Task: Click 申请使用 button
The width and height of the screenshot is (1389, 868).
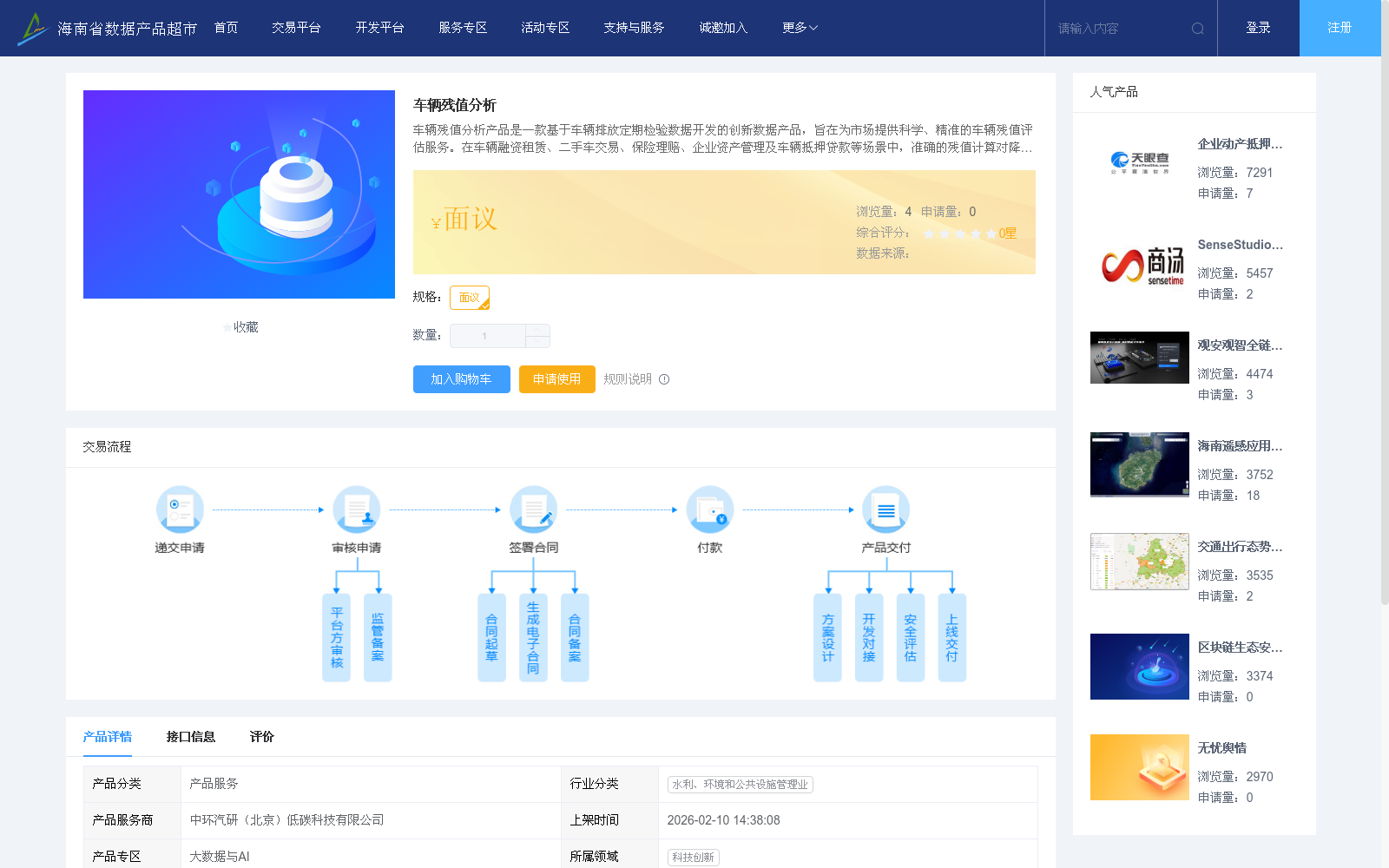Action: 557,379
